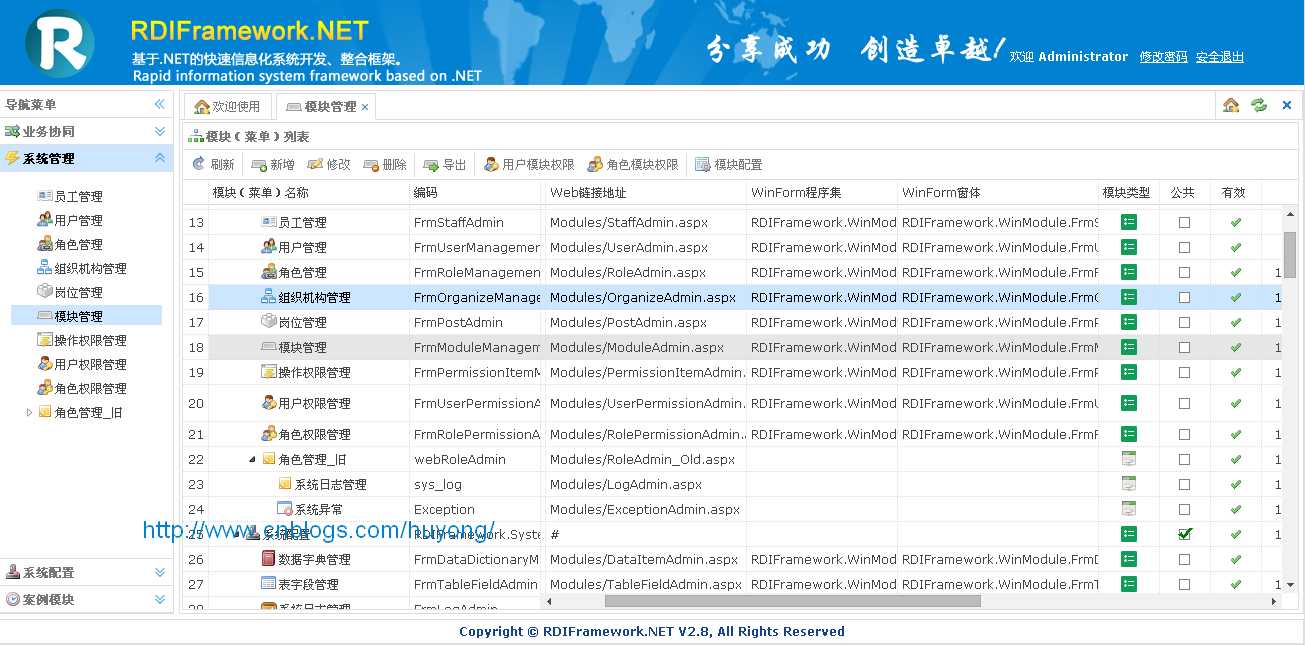Viewport: 1305px width, 645px height.
Task: Uncheck the checked public checkbox in row 25
Action: click(x=1184, y=534)
